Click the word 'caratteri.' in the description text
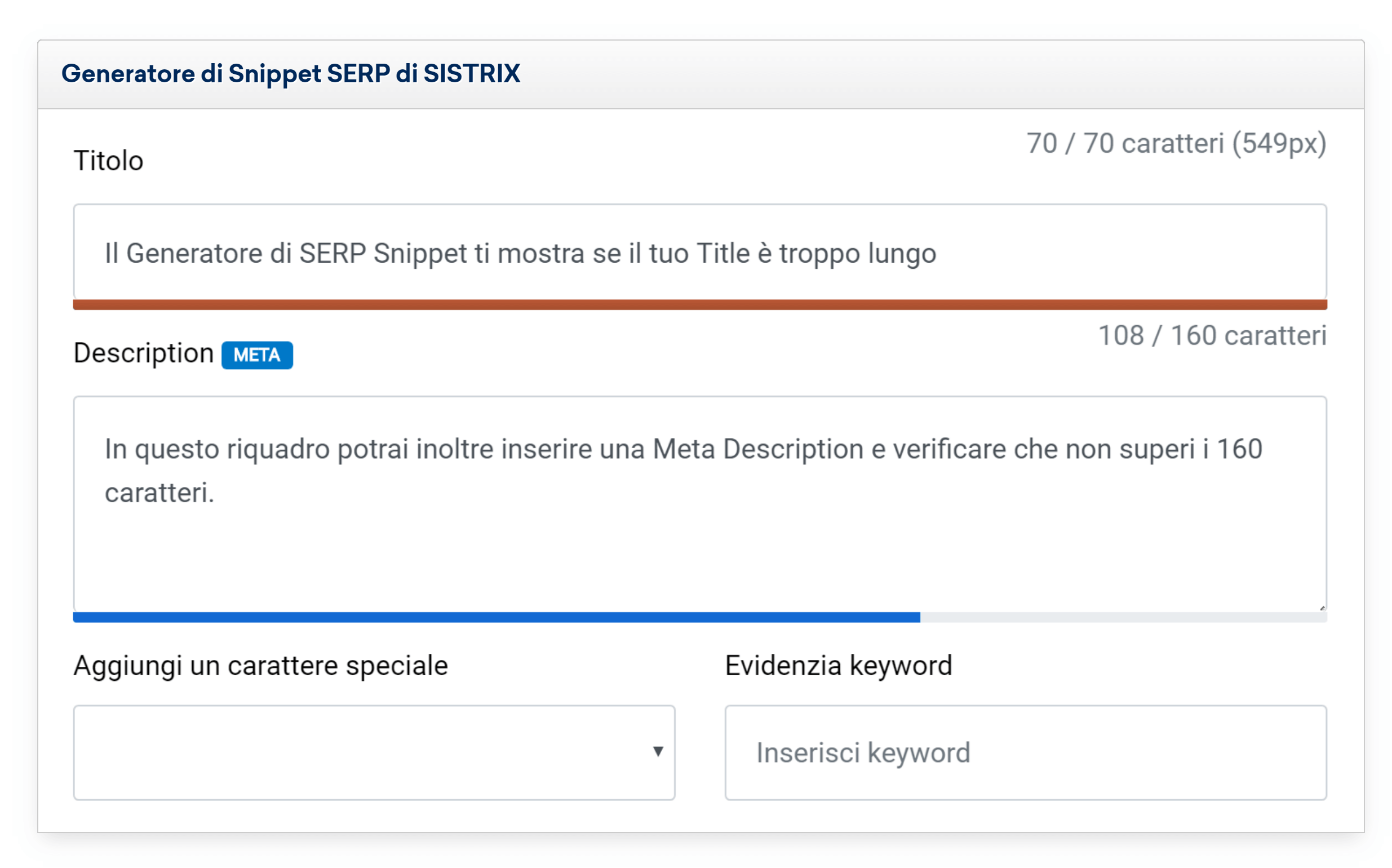Viewport: 1392px width, 868px height. point(159,493)
